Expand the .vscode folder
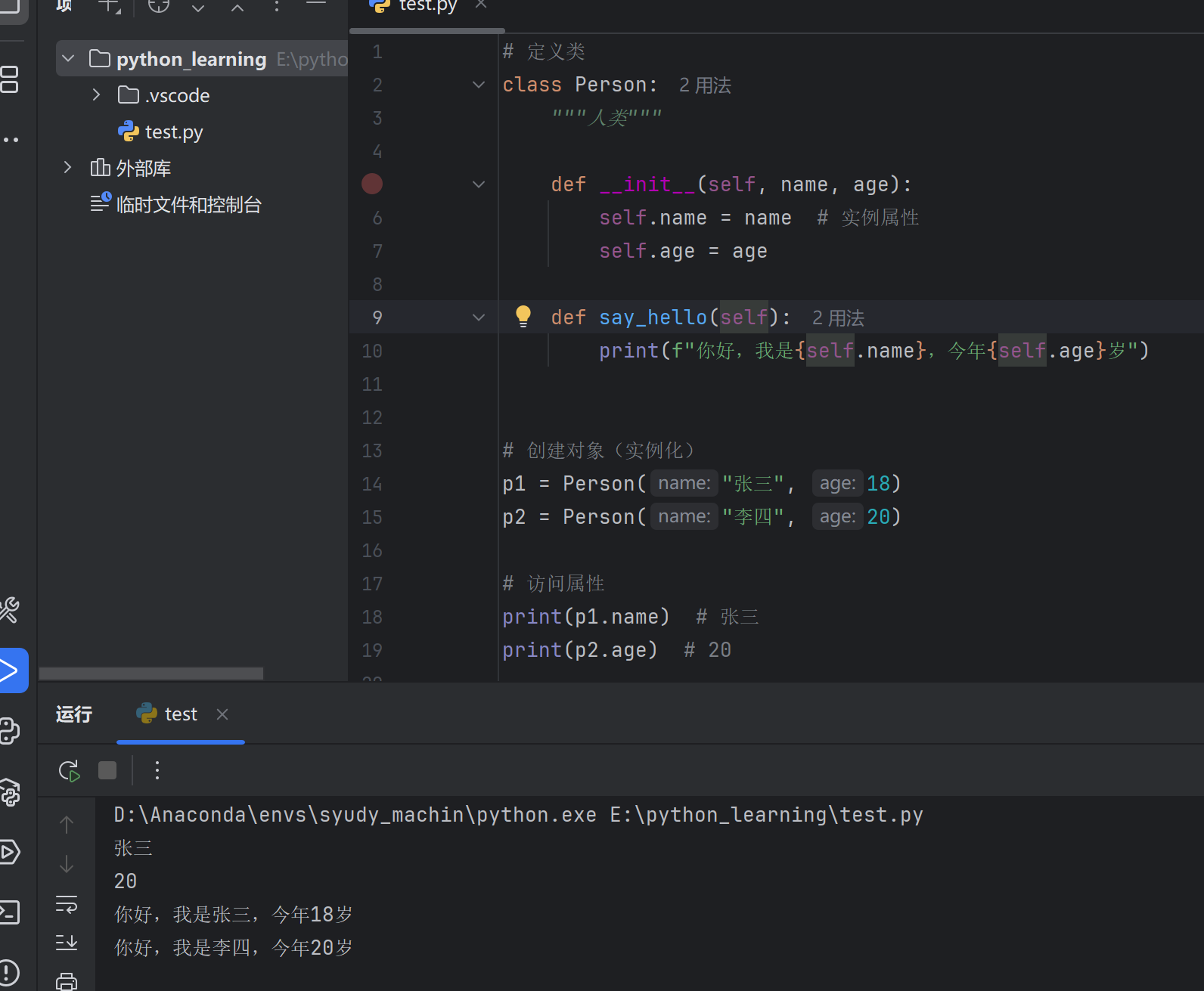 (96, 94)
